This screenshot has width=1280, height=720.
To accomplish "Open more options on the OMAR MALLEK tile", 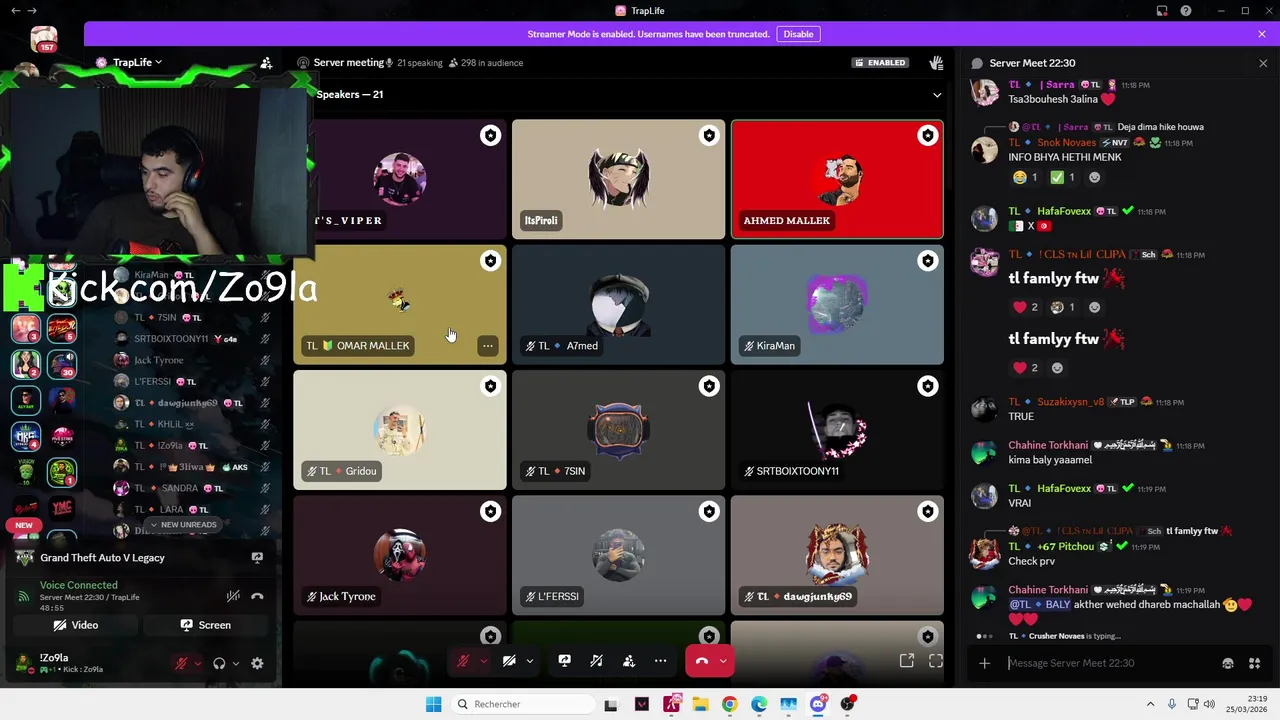I will [x=487, y=346].
